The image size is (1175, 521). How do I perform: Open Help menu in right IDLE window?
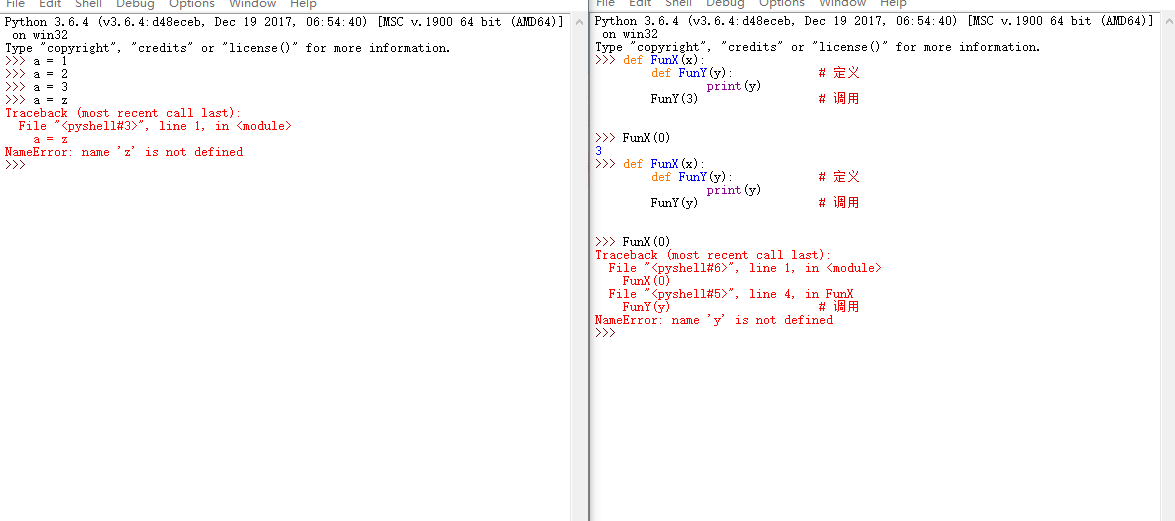(x=893, y=4)
